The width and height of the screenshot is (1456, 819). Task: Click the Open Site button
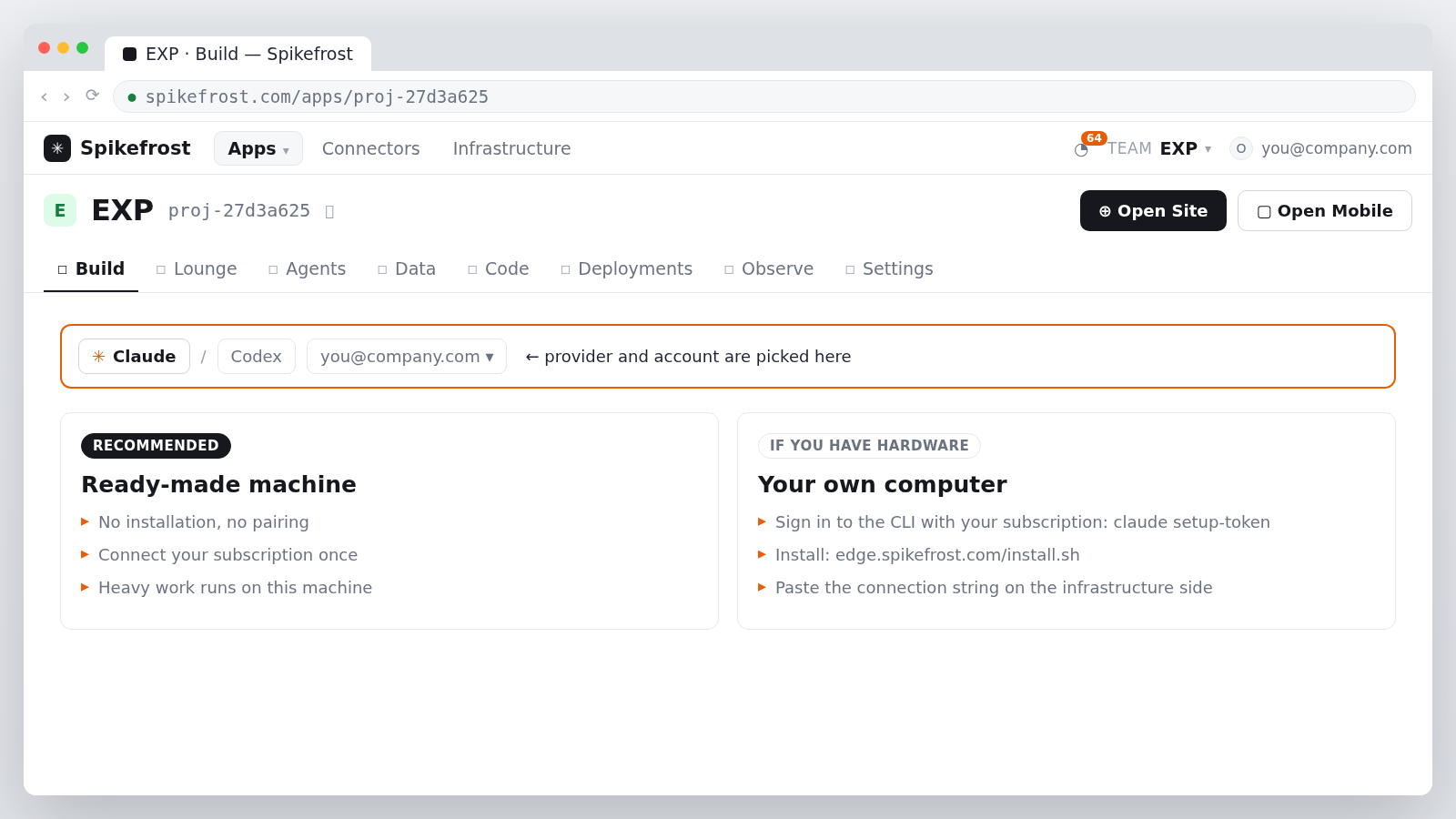point(1153,210)
